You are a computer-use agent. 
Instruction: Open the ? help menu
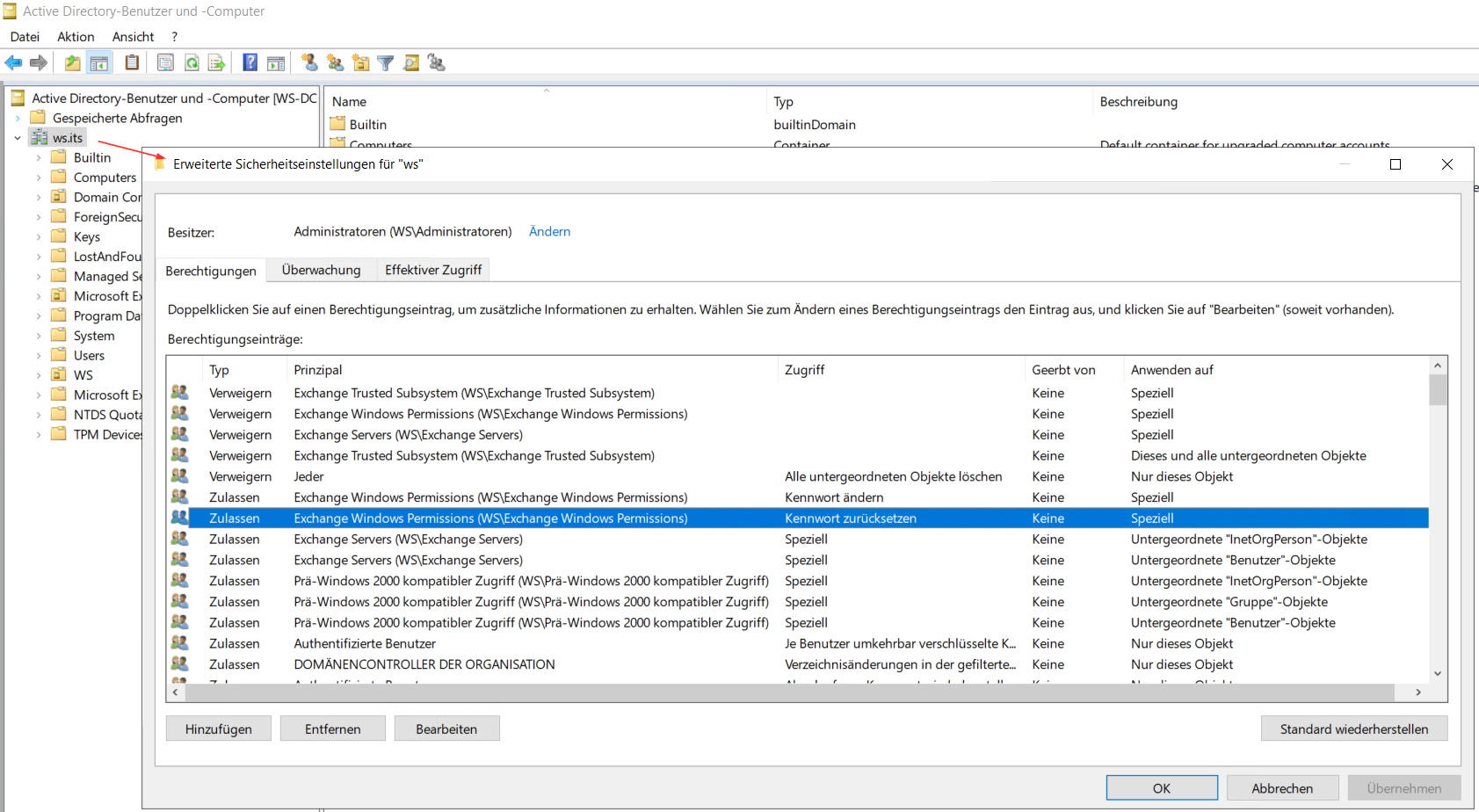(x=174, y=36)
